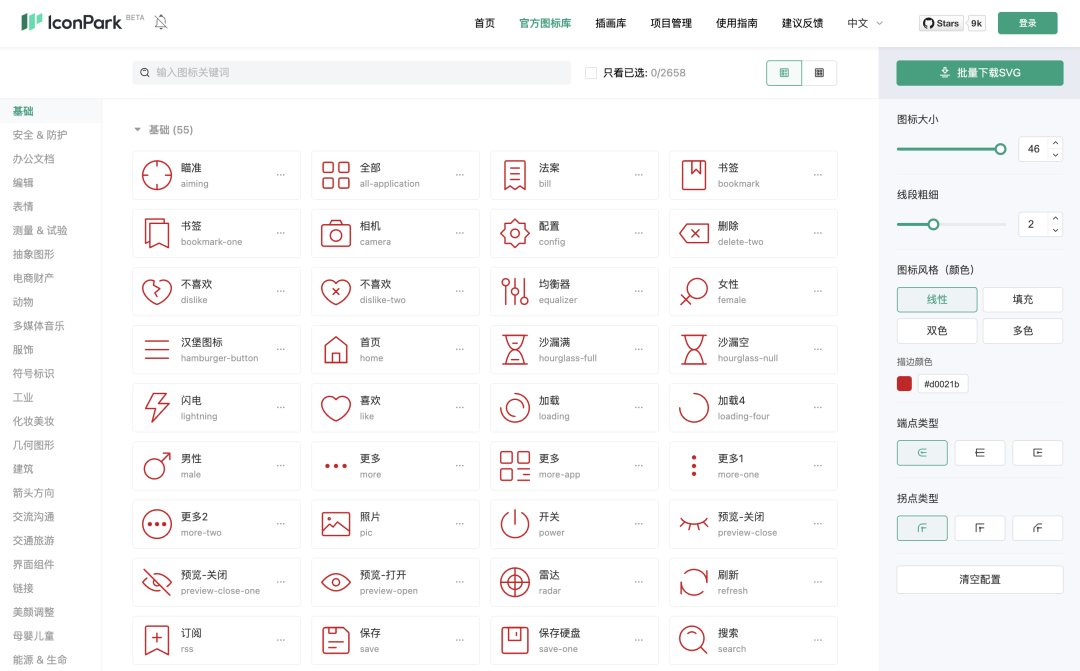The height and width of the screenshot is (671, 1080).
Task: Increase icon size with the up arrow
Action: click(x=1055, y=143)
